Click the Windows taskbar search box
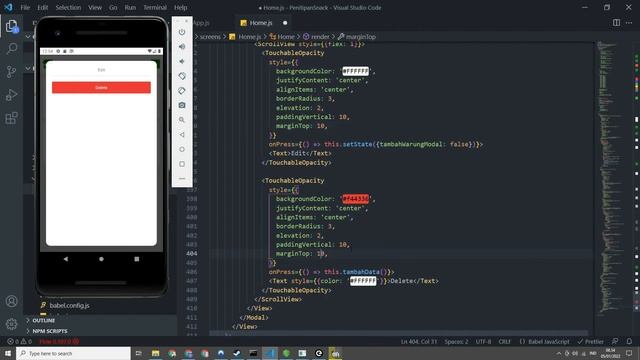 click(73, 353)
